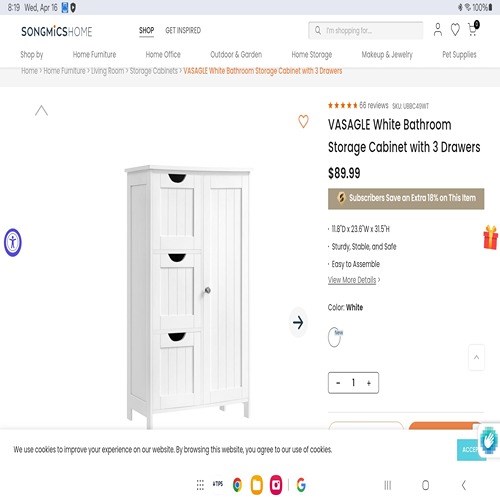
Task: Add product to wishlist via image heart
Action: pyautogui.click(x=303, y=121)
